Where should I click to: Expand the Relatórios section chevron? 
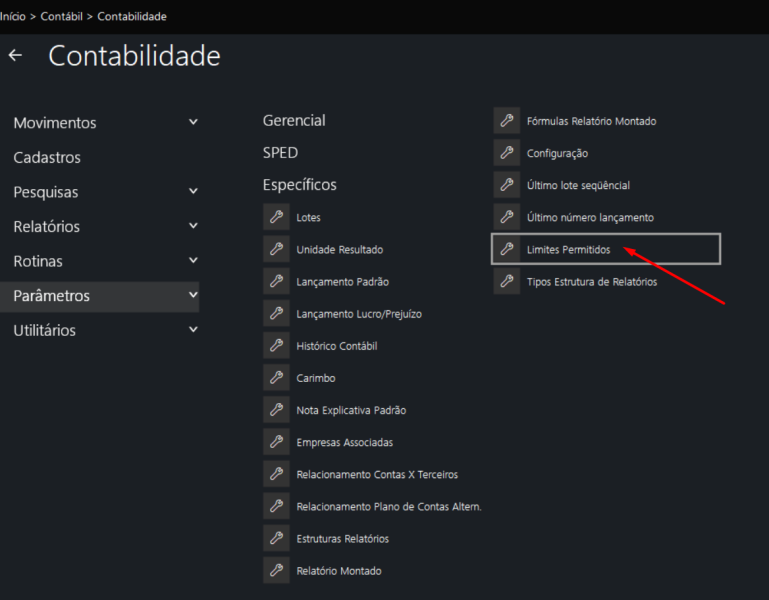[193, 227]
